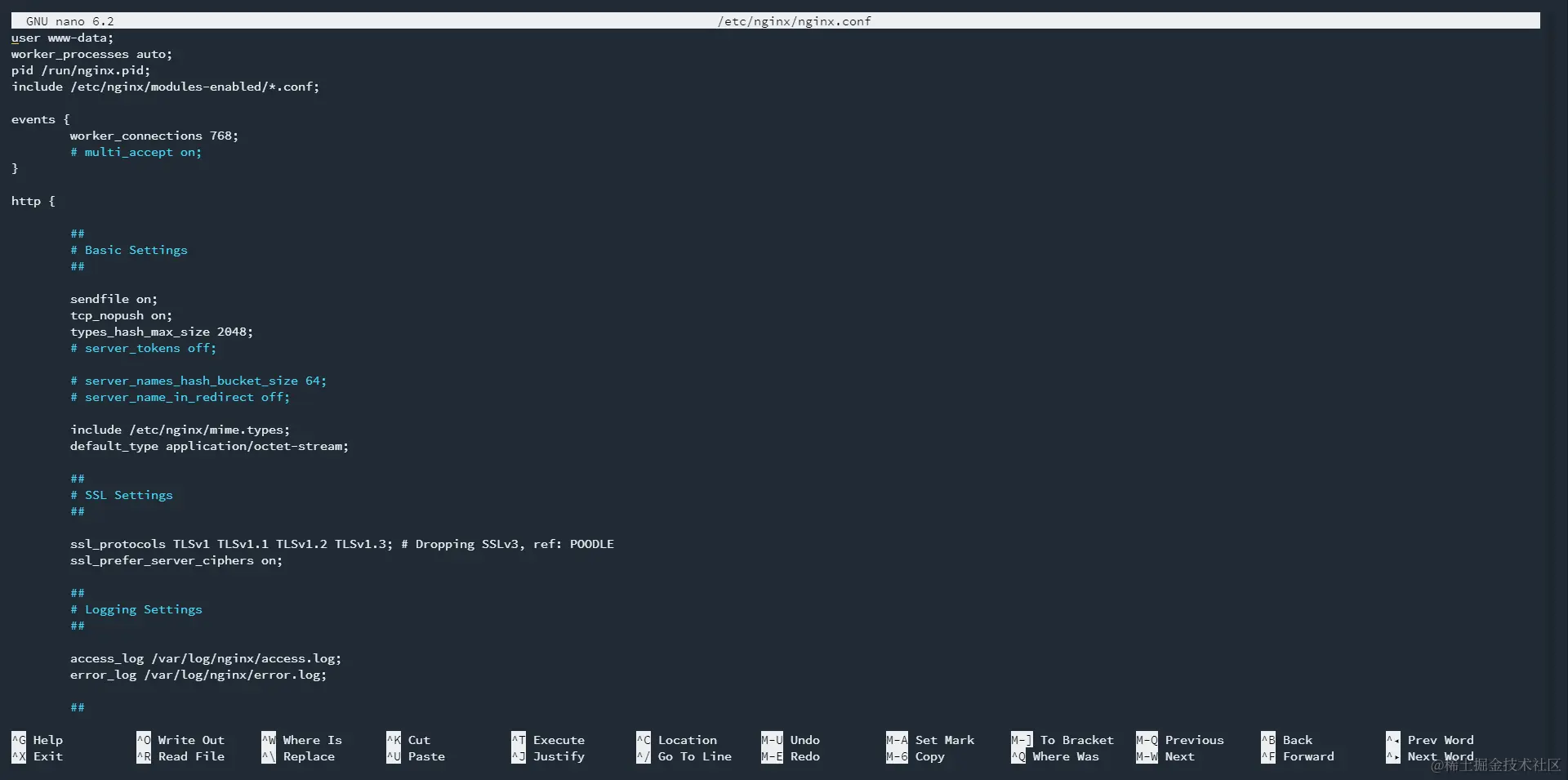Click the 'worker_connections 768;' line

(154, 136)
